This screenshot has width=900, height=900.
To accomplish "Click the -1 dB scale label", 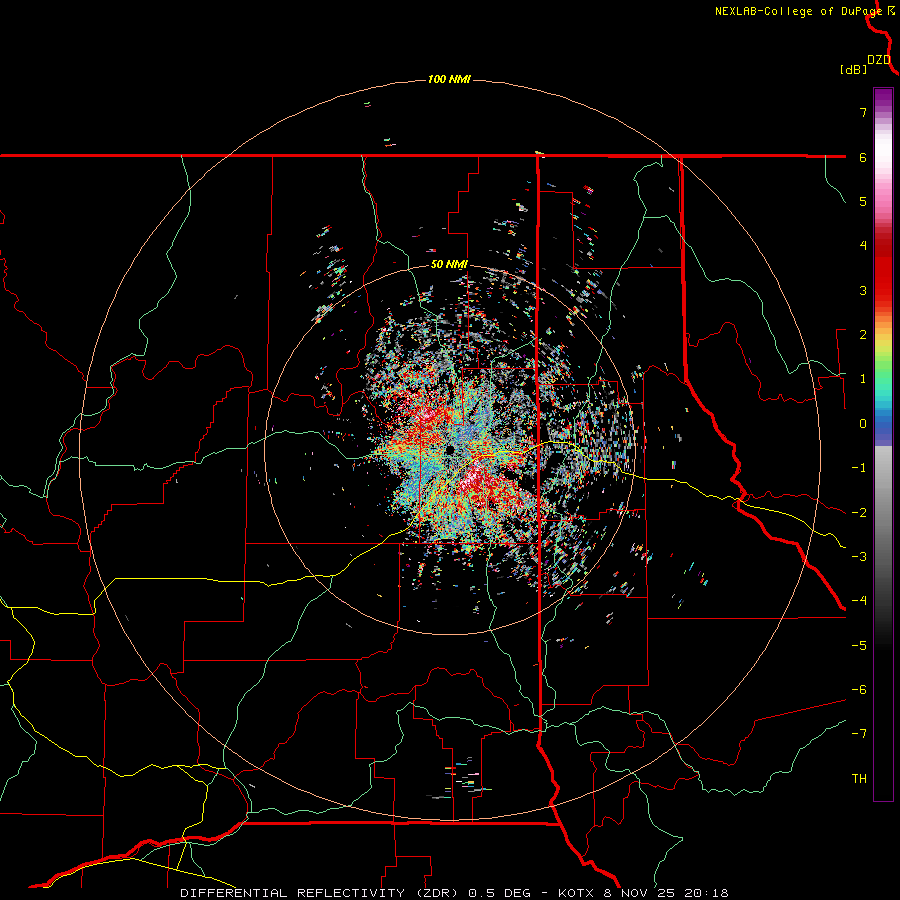I will [x=859, y=468].
